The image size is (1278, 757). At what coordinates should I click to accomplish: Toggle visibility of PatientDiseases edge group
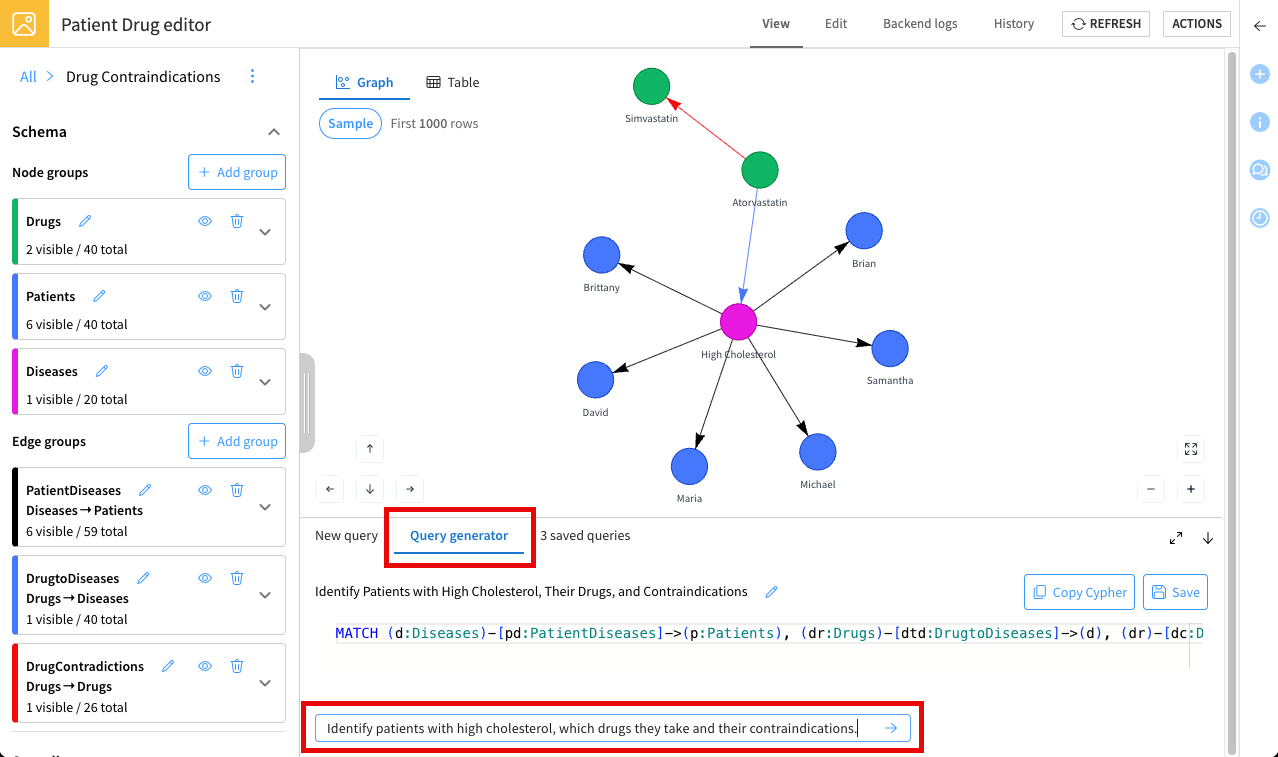click(x=205, y=490)
